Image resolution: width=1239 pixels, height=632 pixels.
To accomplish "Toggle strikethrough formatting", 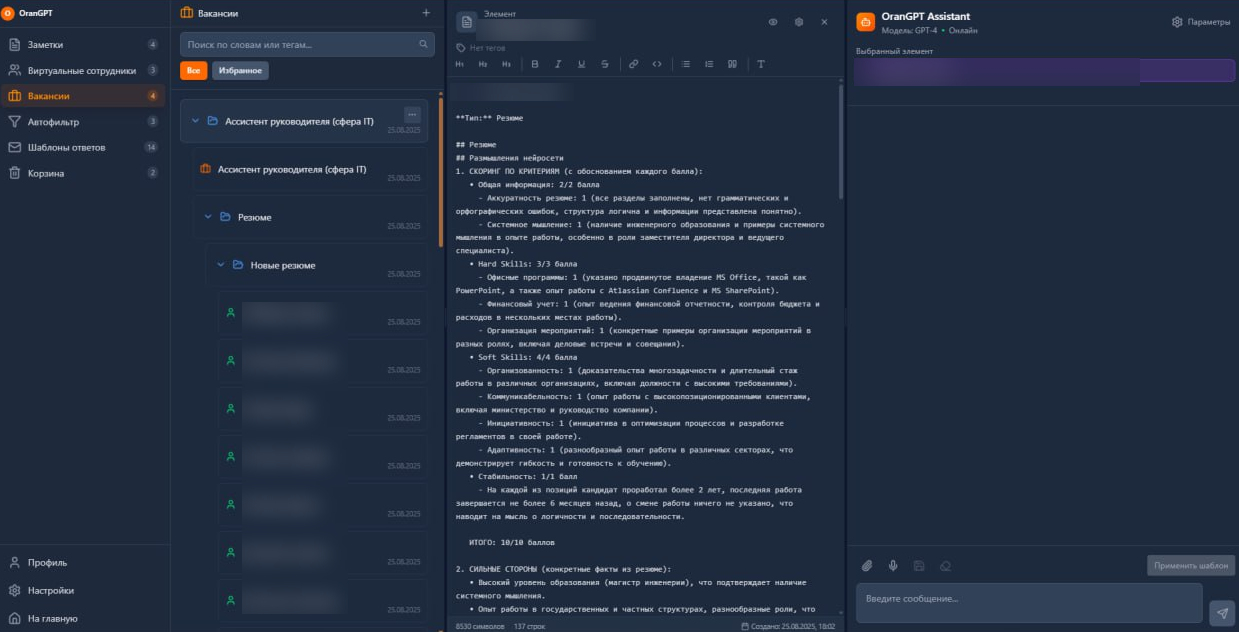I will (605, 64).
